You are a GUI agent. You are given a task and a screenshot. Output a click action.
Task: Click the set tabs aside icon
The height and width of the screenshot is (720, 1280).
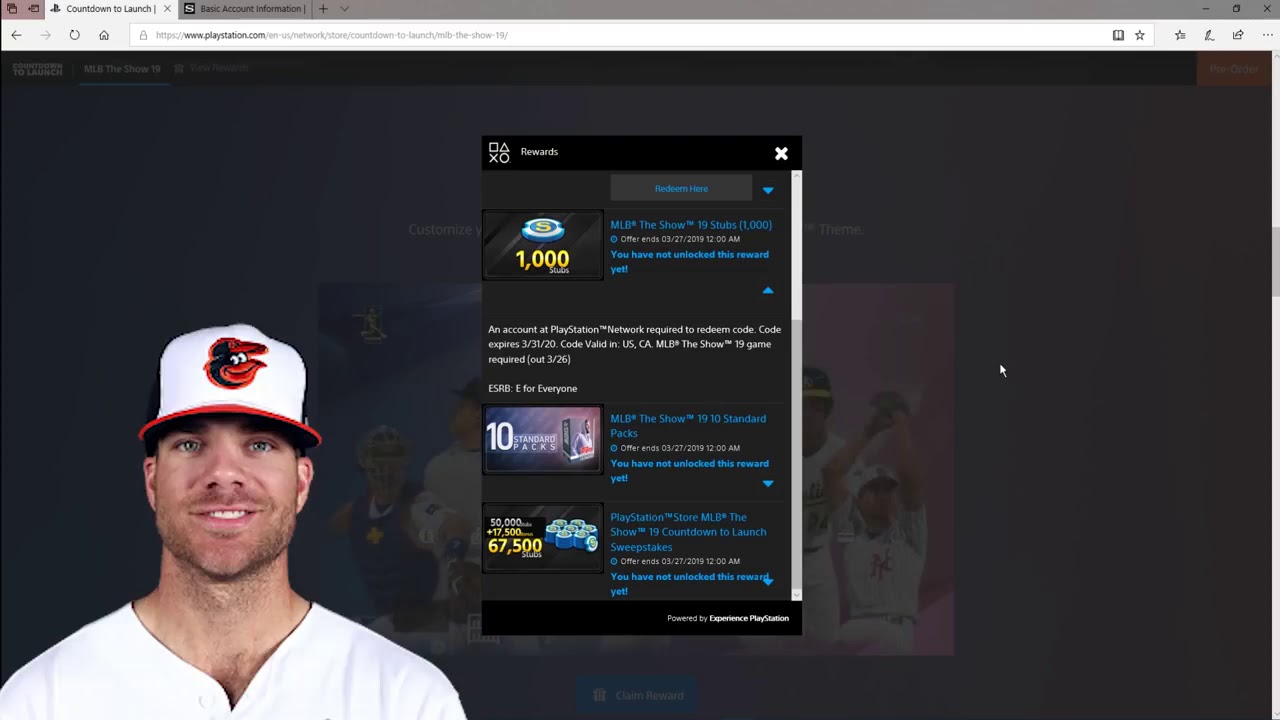coord(34,9)
